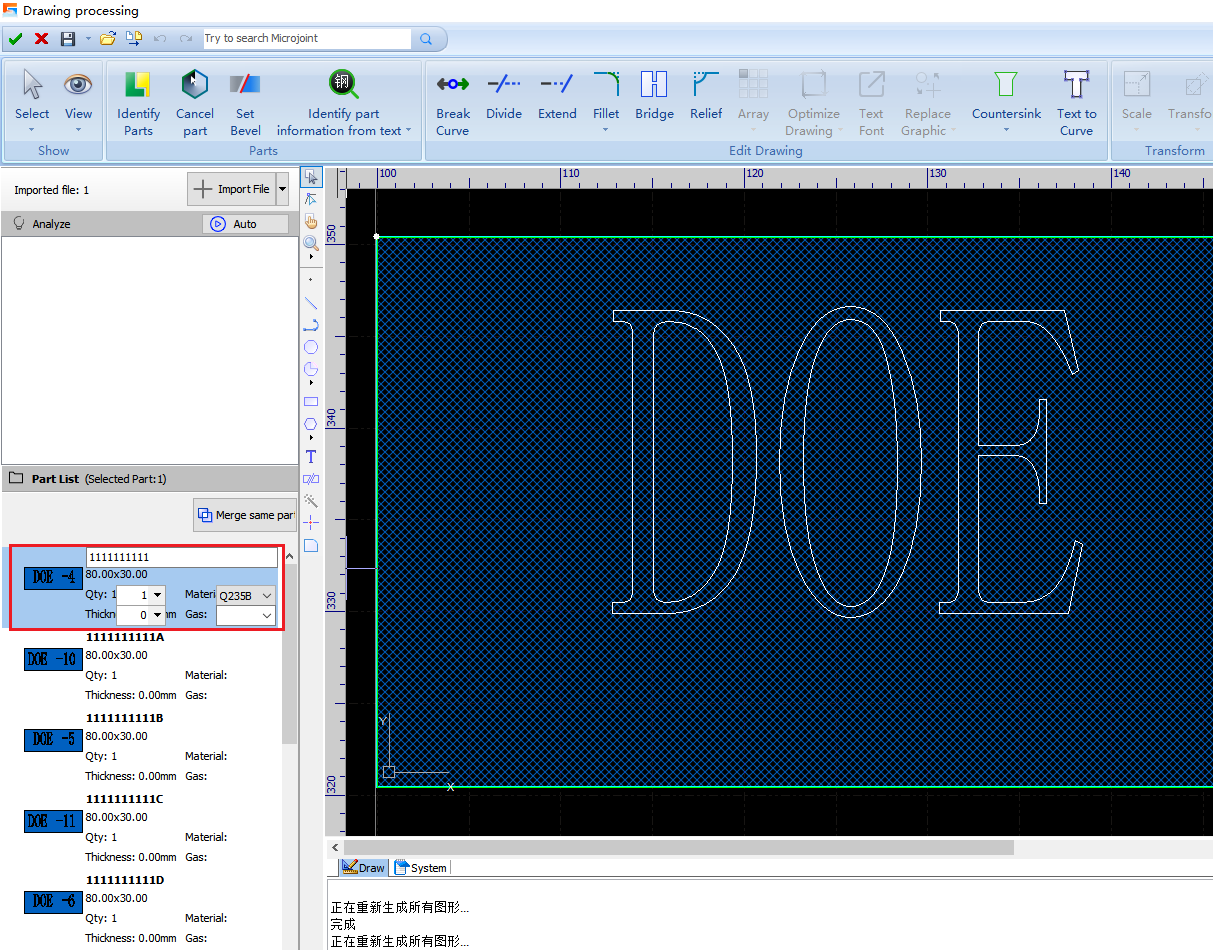
Task: Select the Relief tool
Action: pos(706,96)
